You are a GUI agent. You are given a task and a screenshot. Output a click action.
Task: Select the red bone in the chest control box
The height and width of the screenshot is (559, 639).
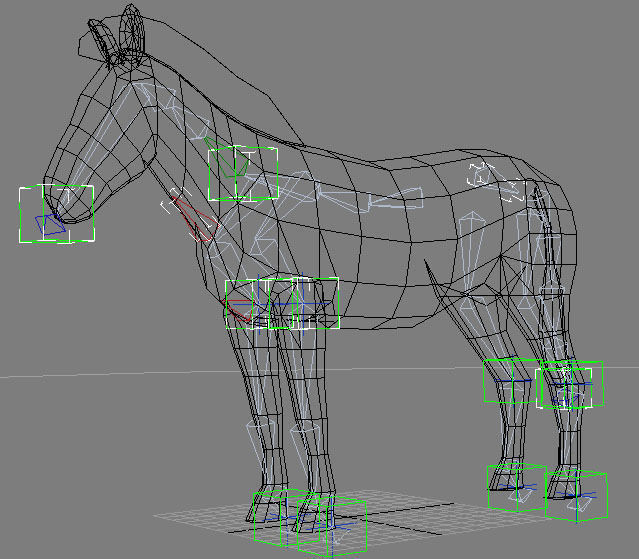[x=239, y=310]
